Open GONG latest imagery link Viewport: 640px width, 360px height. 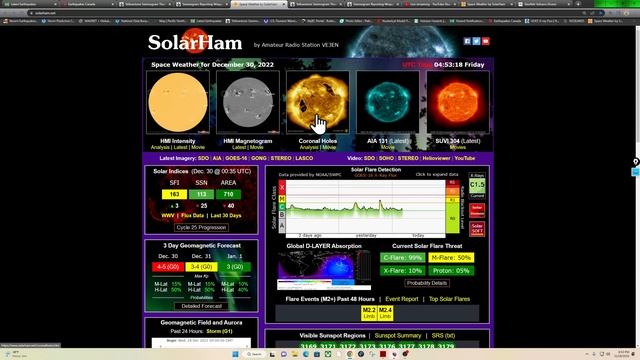pos(259,158)
